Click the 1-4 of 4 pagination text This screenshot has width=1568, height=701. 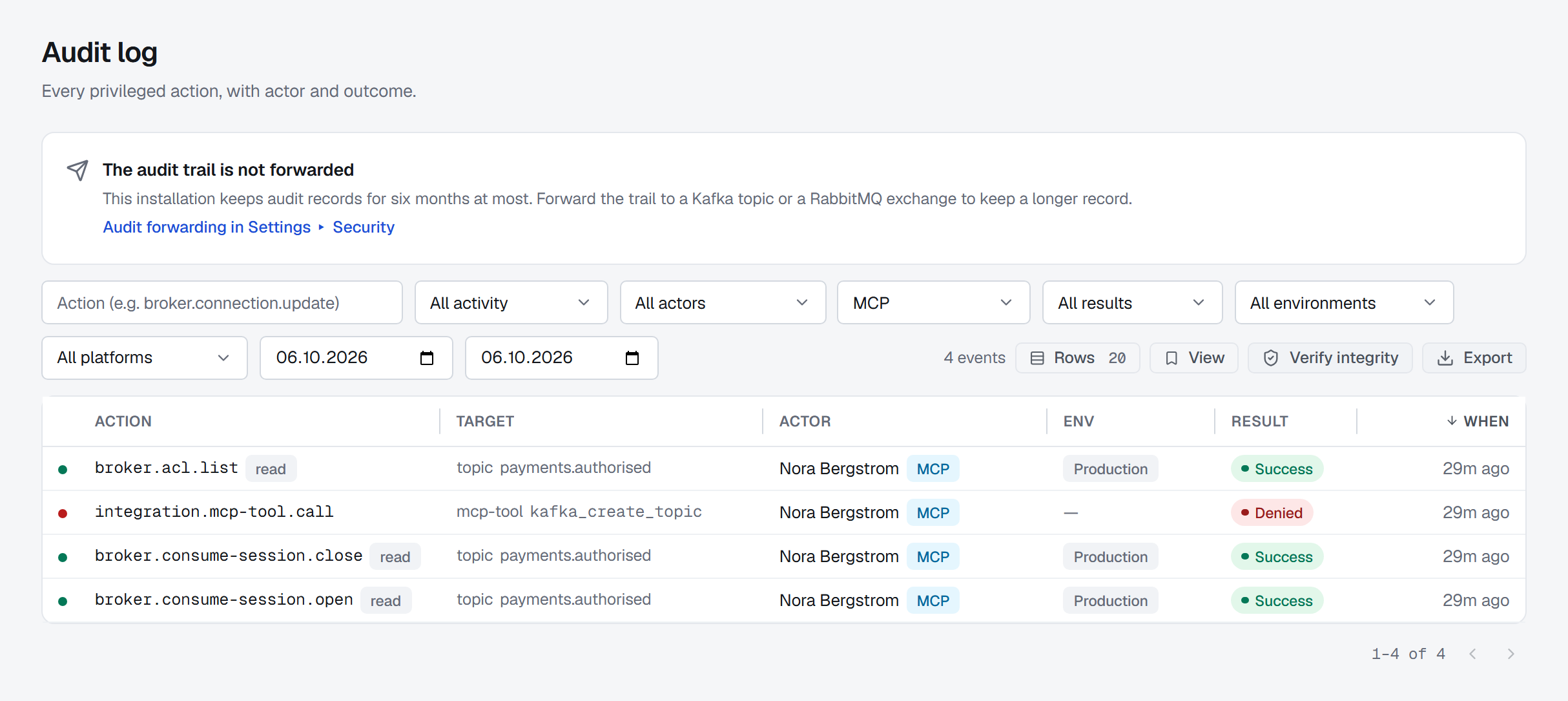[1408, 654]
